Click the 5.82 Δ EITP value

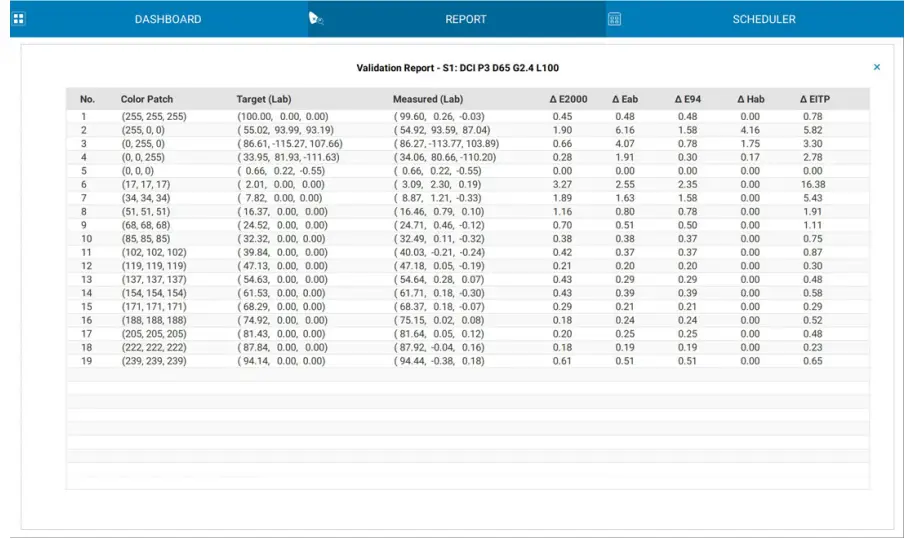(x=812, y=130)
